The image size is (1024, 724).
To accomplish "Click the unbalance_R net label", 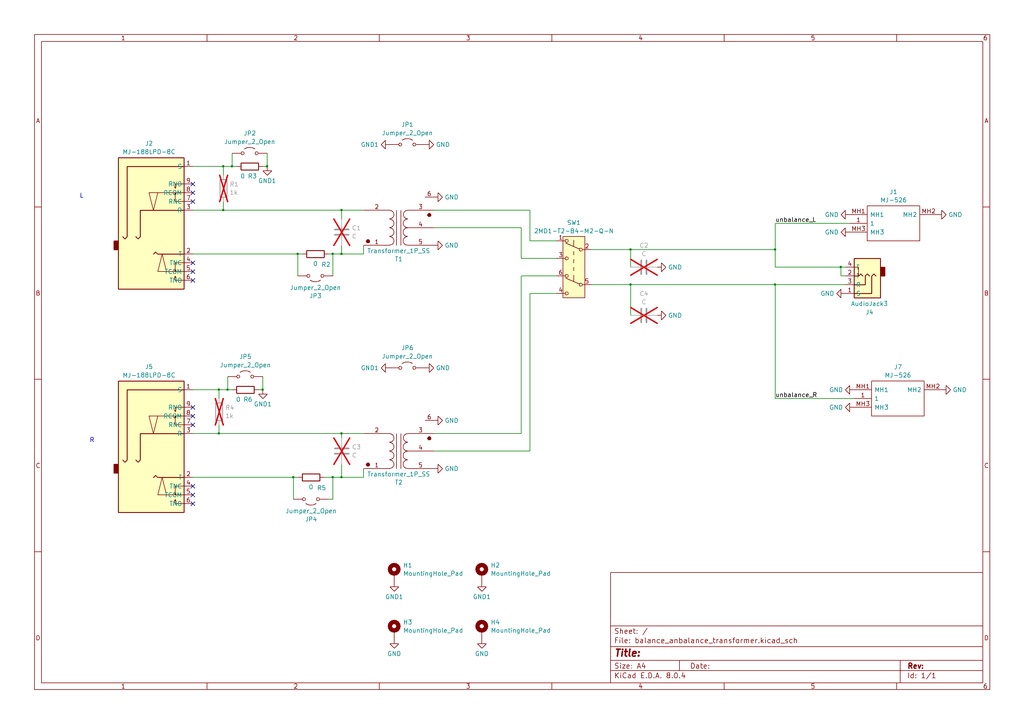I will (x=796, y=395).
